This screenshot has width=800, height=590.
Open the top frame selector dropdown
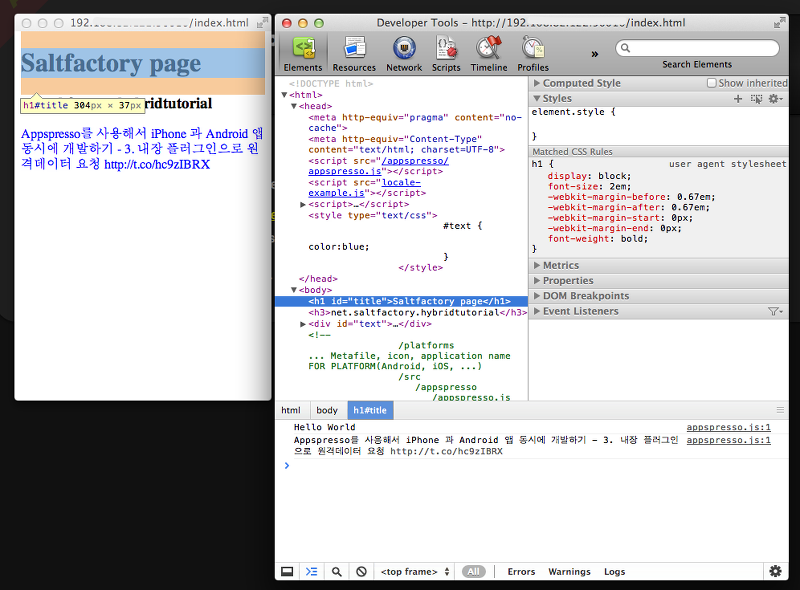point(415,572)
